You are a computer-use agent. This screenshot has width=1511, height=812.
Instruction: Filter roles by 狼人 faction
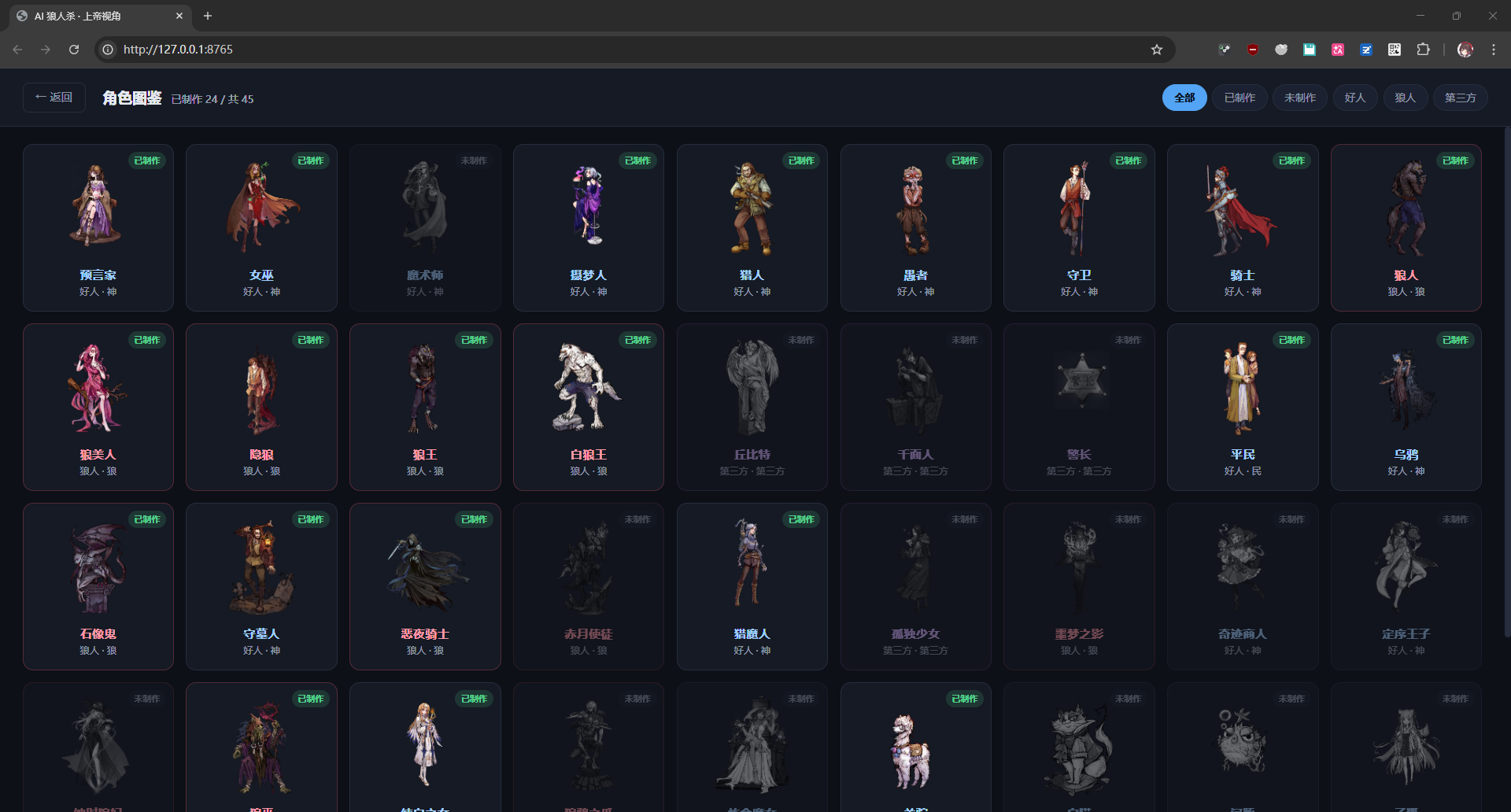(x=1405, y=98)
